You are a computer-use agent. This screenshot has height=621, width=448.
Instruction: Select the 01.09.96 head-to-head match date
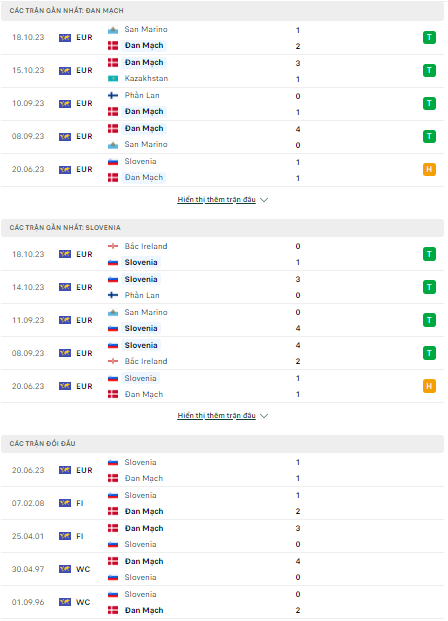pyautogui.click(x=28, y=602)
